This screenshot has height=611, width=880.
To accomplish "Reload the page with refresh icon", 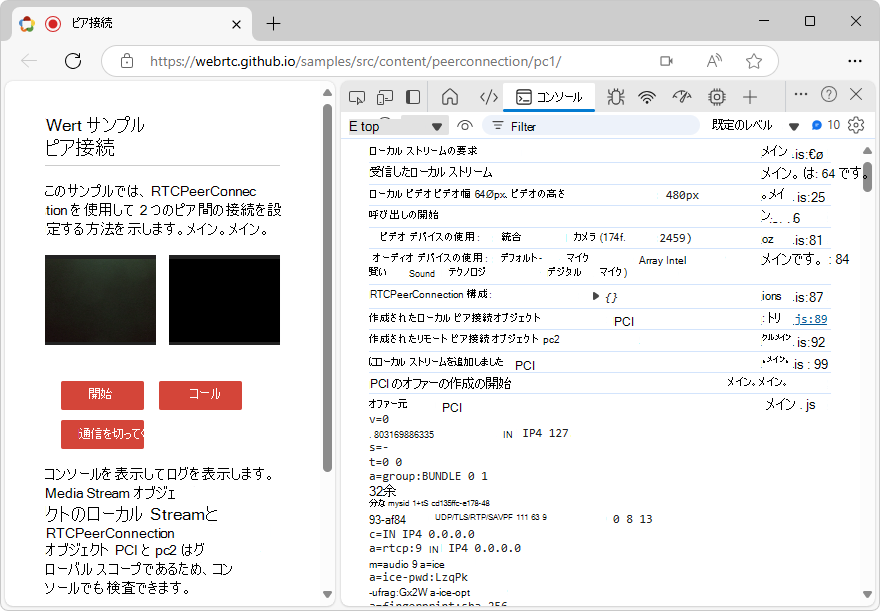I will [x=73, y=61].
